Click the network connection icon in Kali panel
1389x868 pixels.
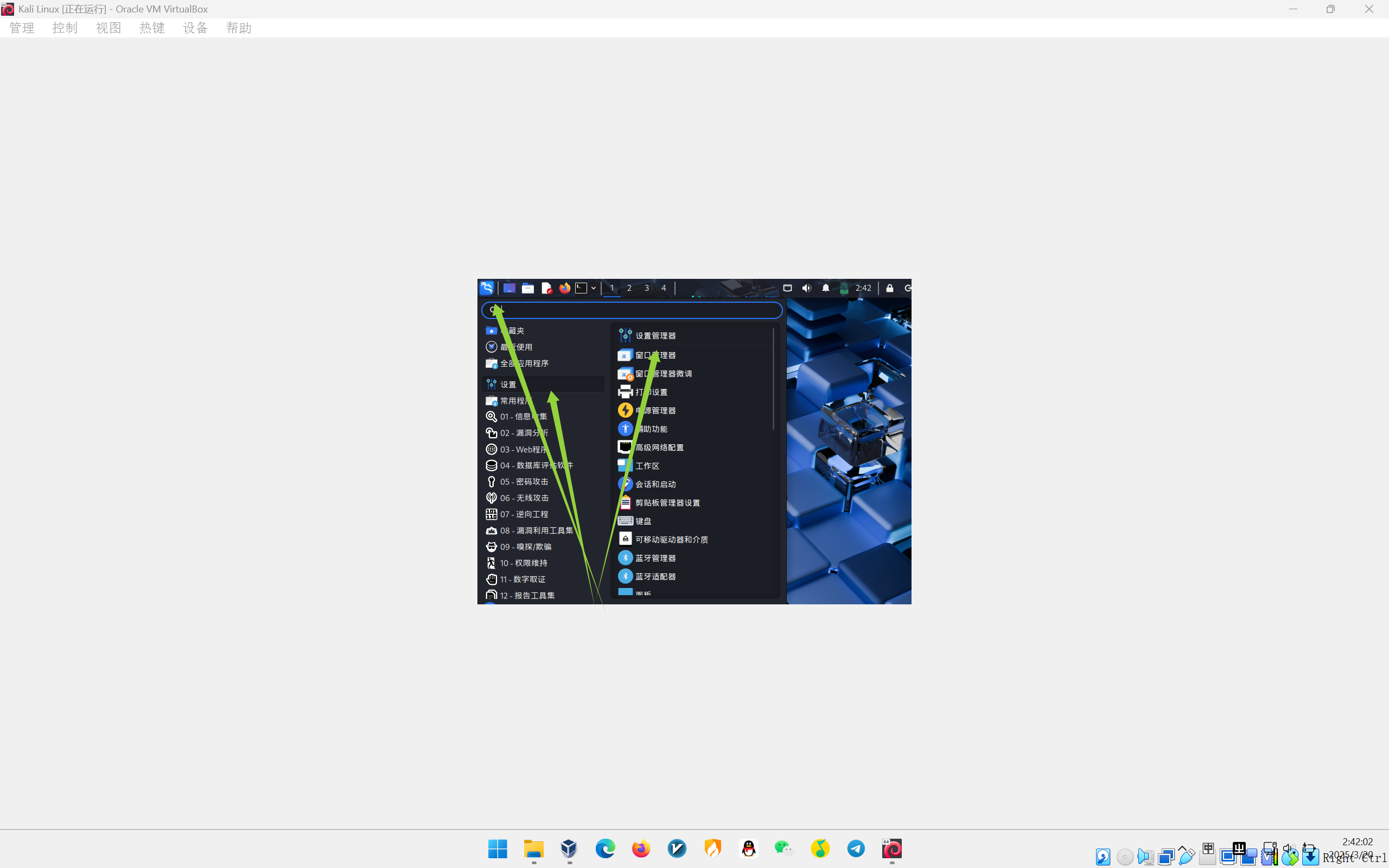tap(787, 288)
